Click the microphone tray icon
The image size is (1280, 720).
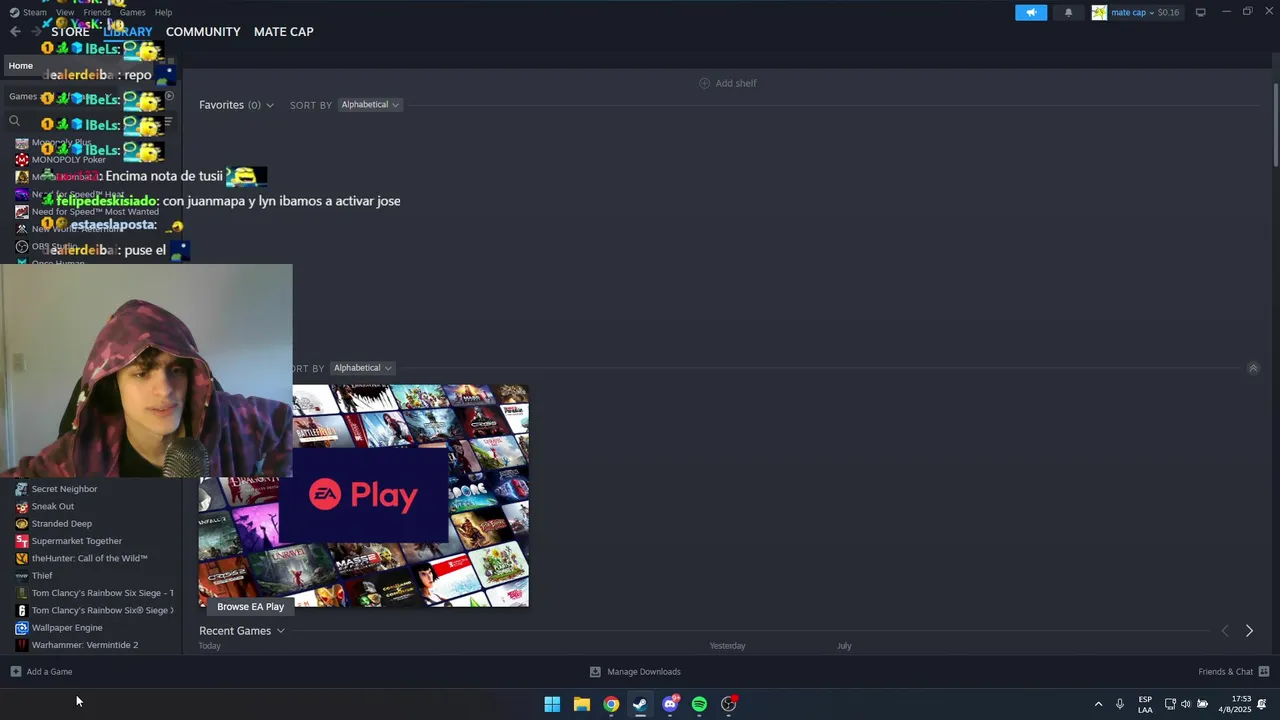click(1120, 704)
